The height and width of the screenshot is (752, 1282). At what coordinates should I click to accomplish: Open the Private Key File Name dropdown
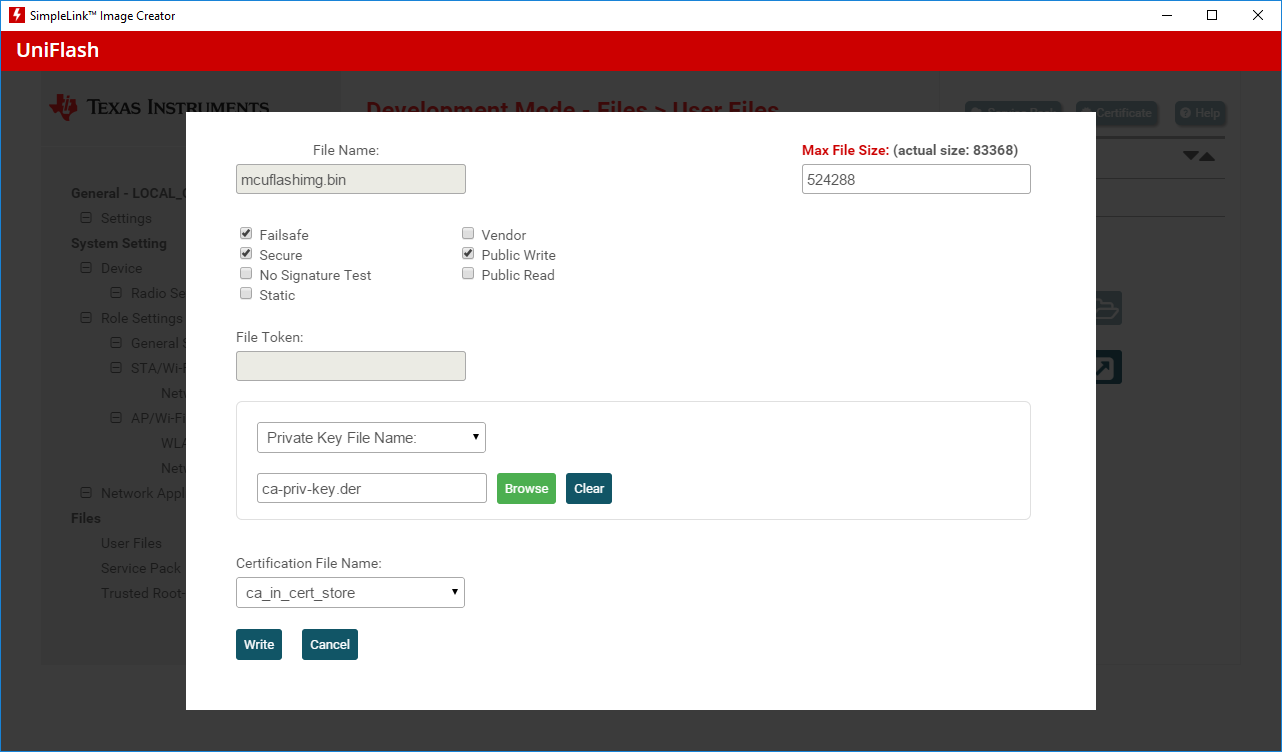coord(371,437)
